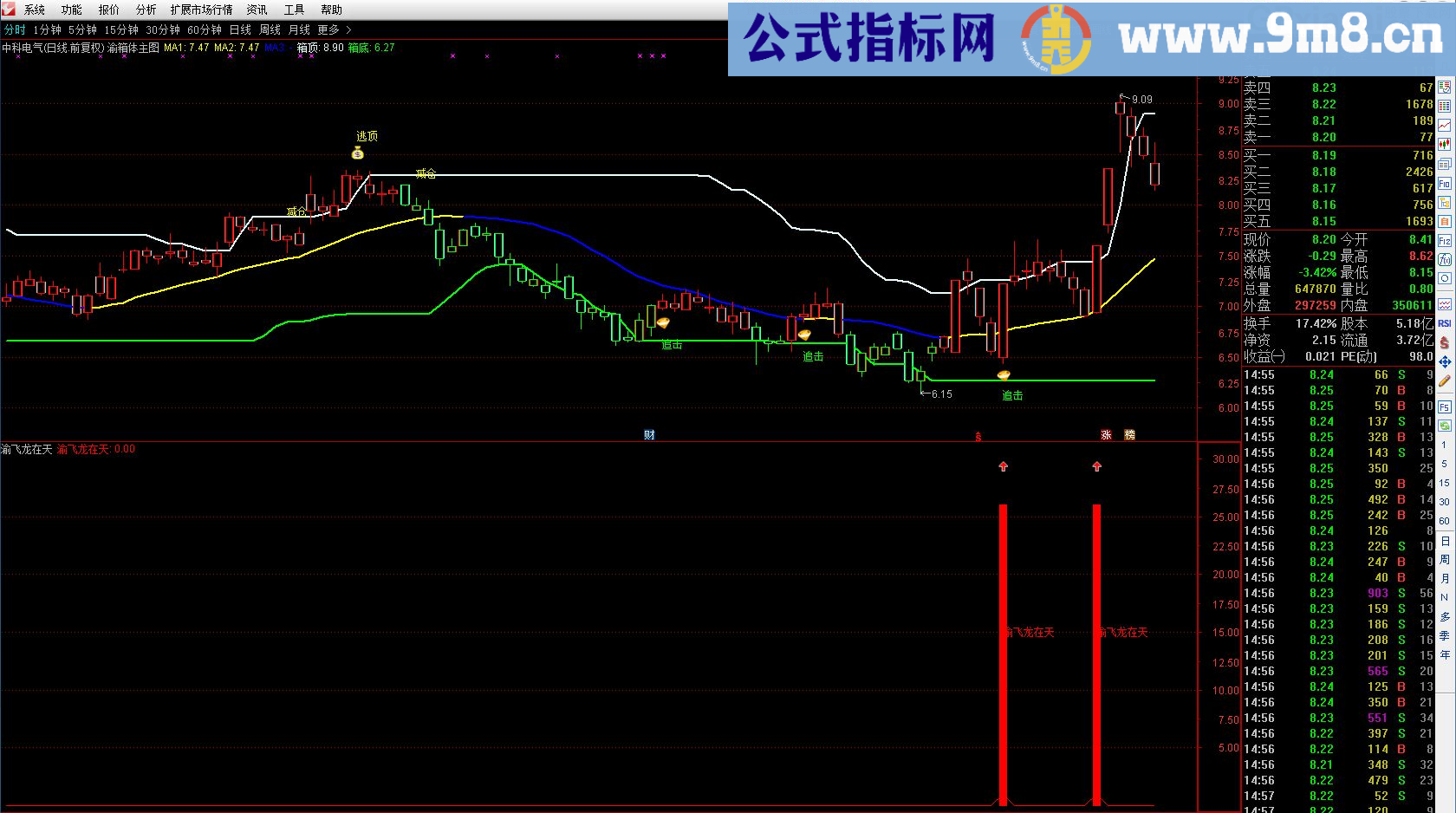Image resolution: width=1456 pixels, height=813 pixels.
Task: Open the 更多 periods dropdown
Action: [x=328, y=29]
